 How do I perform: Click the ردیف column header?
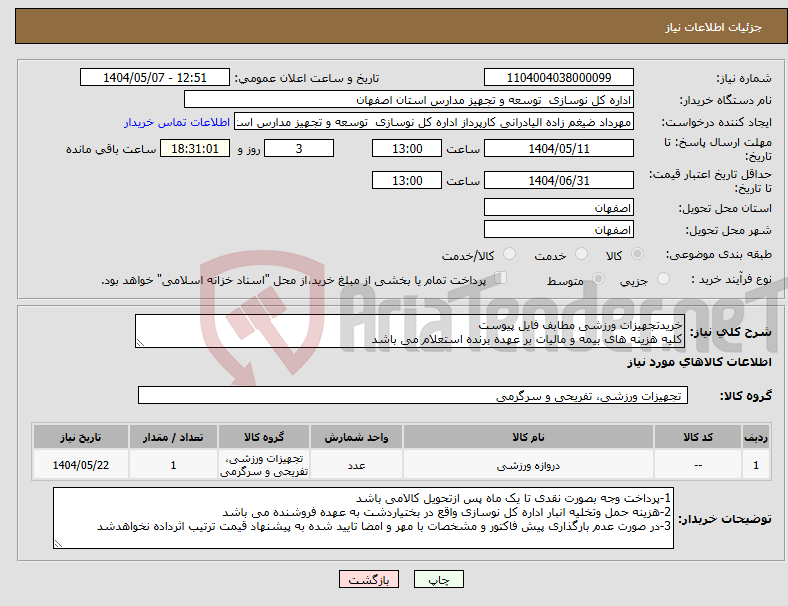pyautogui.click(x=756, y=437)
